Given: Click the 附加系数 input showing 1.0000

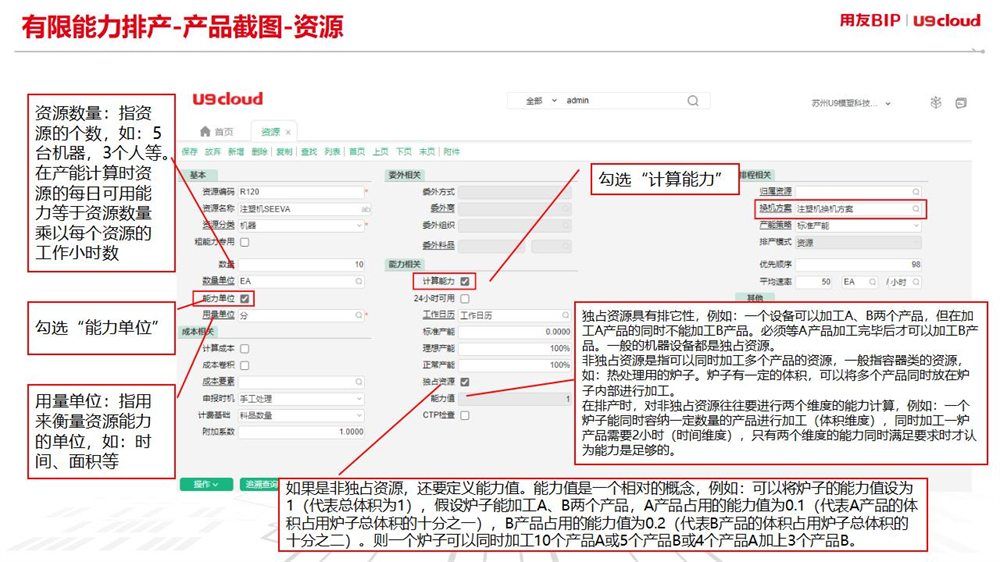Looking at the screenshot, I should pos(301,432).
